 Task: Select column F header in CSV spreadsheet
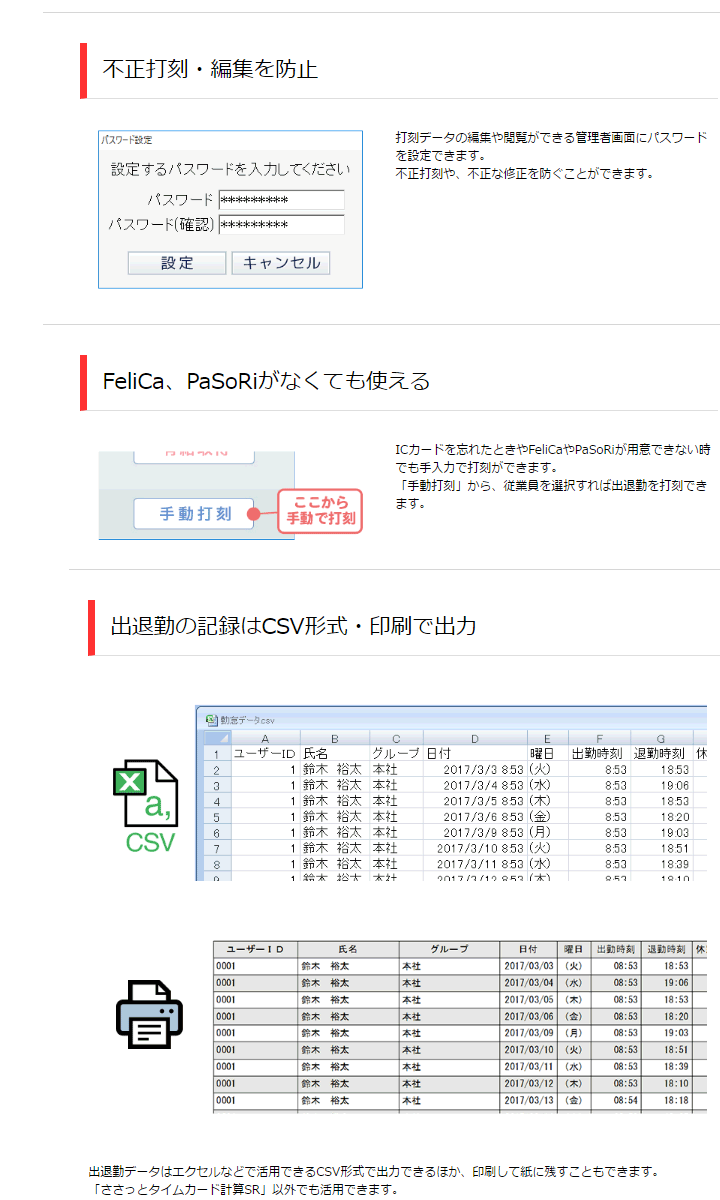(x=599, y=738)
